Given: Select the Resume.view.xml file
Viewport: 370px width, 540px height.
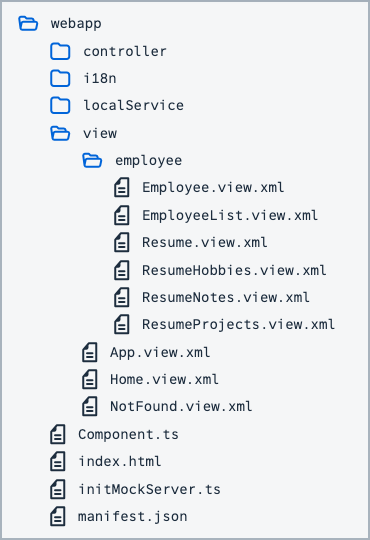Looking at the screenshot, I should coord(205,242).
